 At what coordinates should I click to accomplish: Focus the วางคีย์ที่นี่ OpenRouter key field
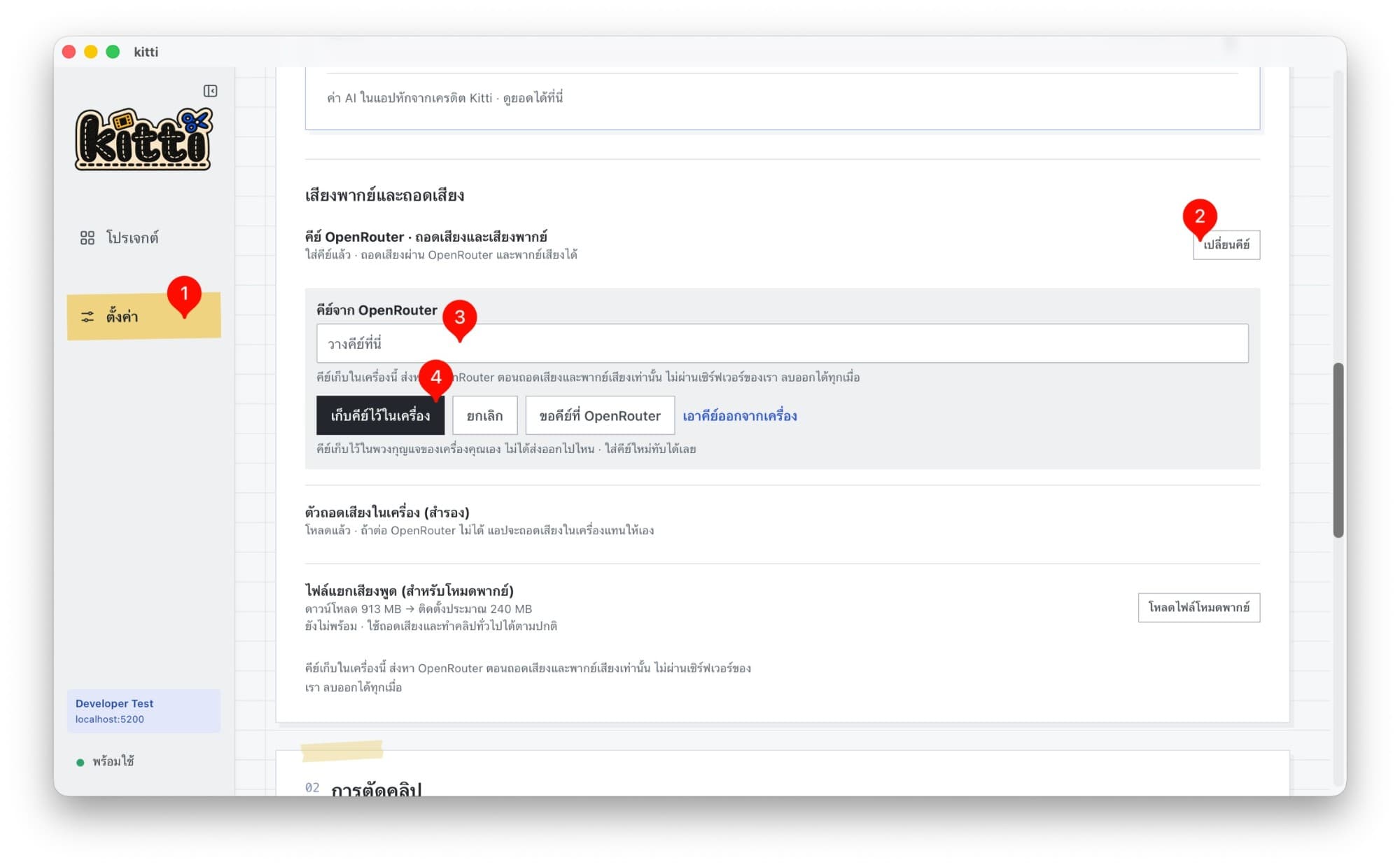[782, 343]
